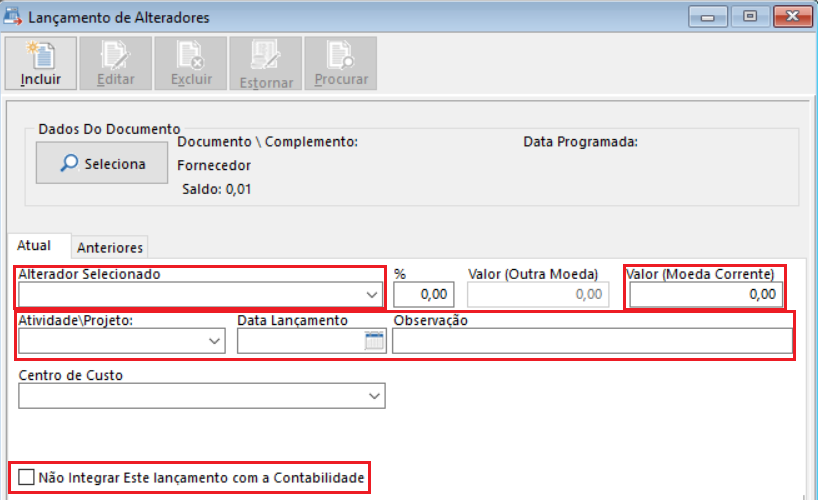Click the 'Data Programada:' label
Screen dimensions: 818x500
click(581, 142)
